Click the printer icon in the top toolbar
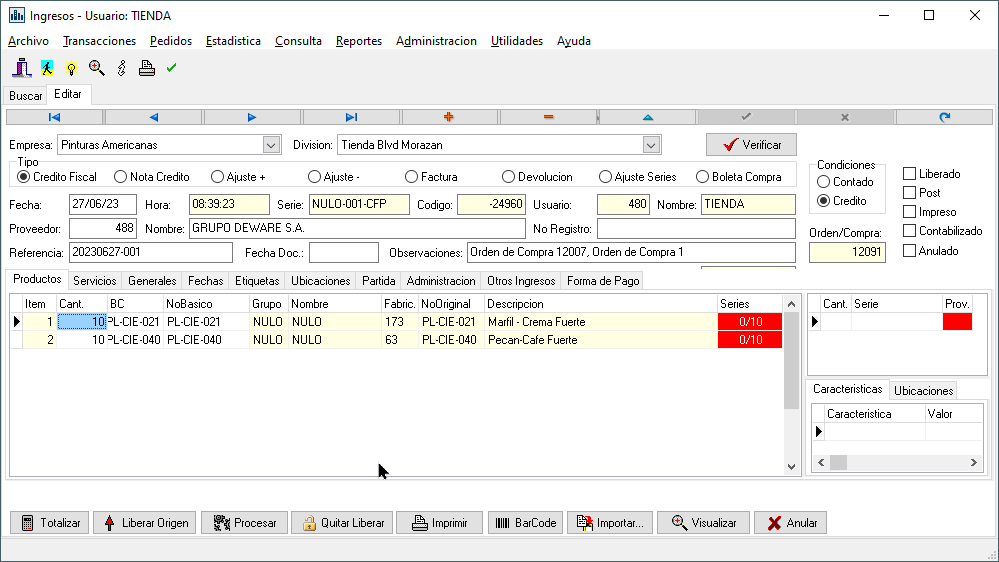The height and width of the screenshot is (562, 999). pyautogui.click(x=146, y=68)
